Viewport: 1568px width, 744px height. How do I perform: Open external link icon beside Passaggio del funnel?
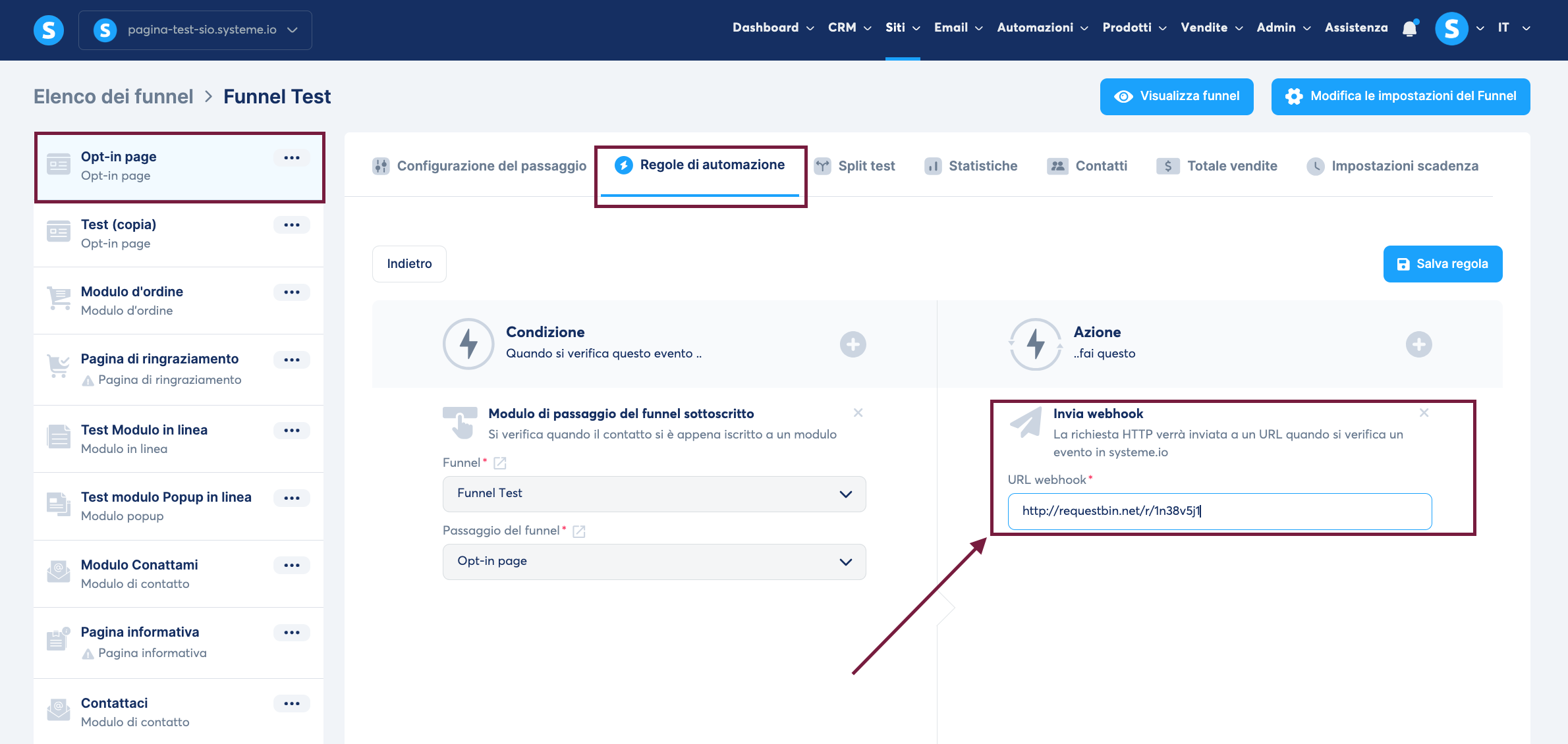click(x=579, y=531)
